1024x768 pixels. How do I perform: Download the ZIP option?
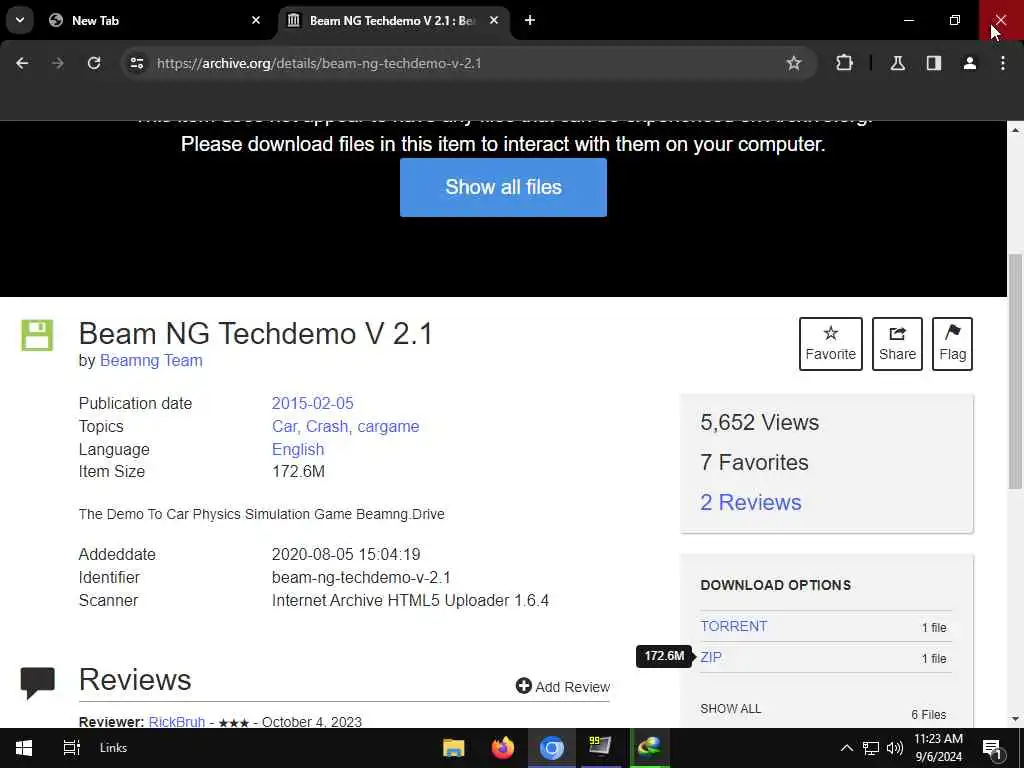click(x=711, y=657)
